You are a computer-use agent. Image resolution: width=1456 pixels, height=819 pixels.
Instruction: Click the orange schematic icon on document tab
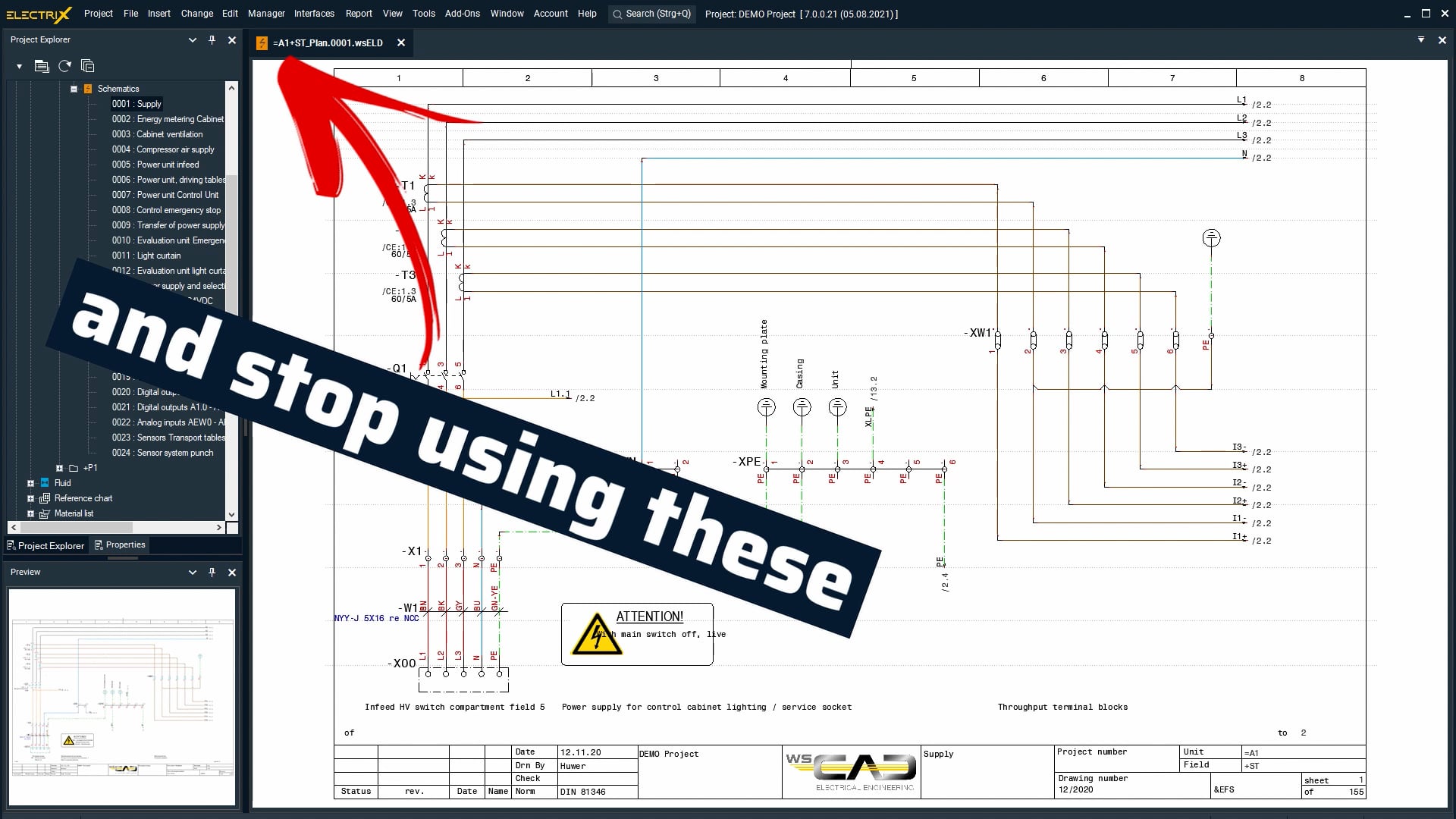click(262, 42)
